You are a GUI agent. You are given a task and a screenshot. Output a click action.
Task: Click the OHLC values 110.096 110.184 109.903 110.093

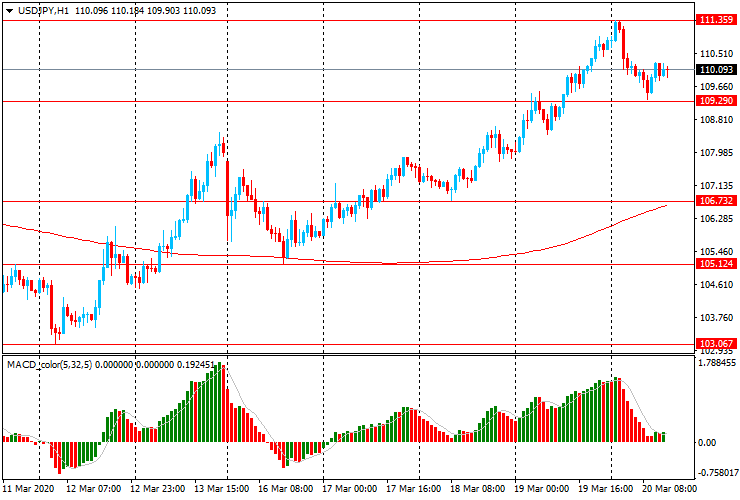pyautogui.click(x=145, y=10)
